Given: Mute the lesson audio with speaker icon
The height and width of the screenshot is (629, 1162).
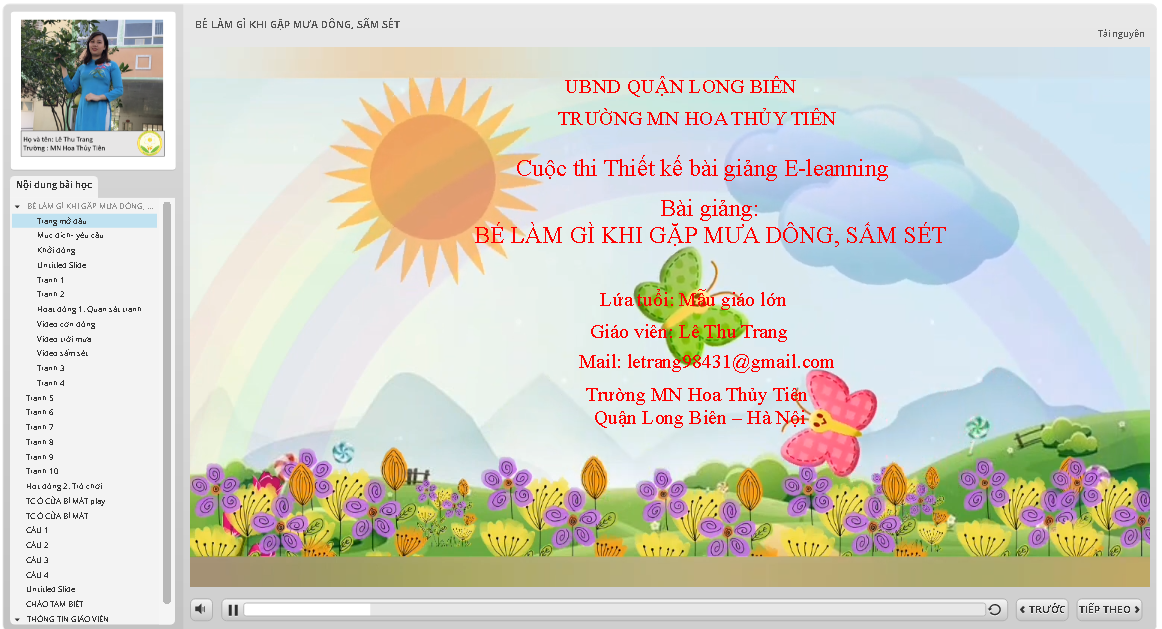Looking at the screenshot, I should (201, 609).
